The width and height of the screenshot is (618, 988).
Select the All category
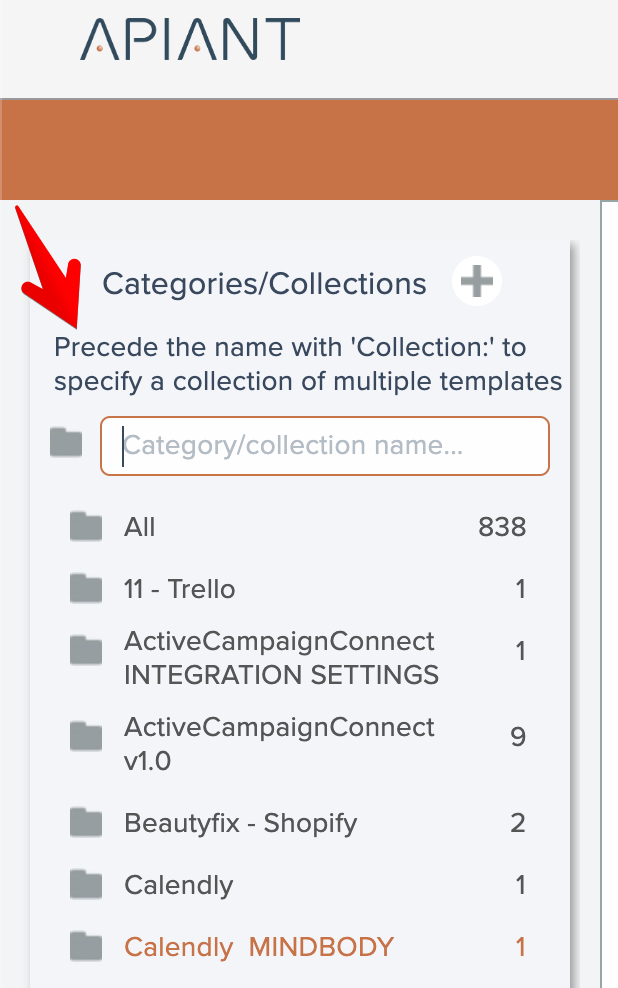pyautogui.click(x=140, y=527)
